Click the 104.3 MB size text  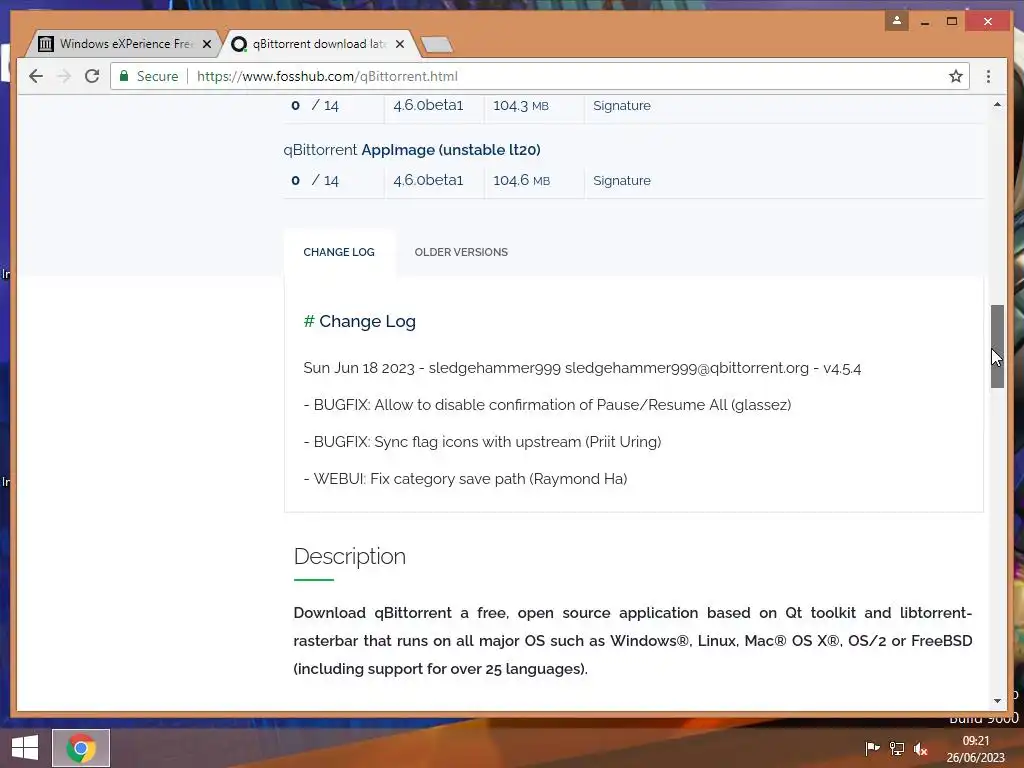[520, 105]
